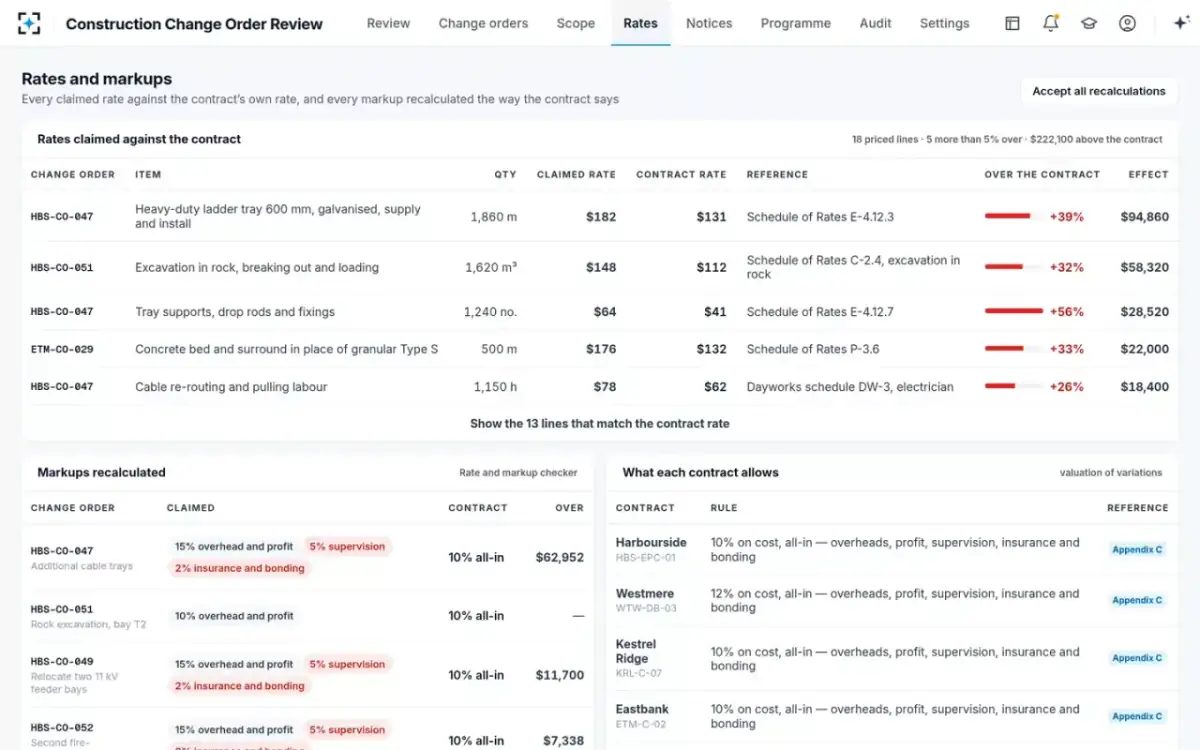Click the $62,952 over amount
Viewport: 1200px width, 750px height.
[x=560, y=557]
